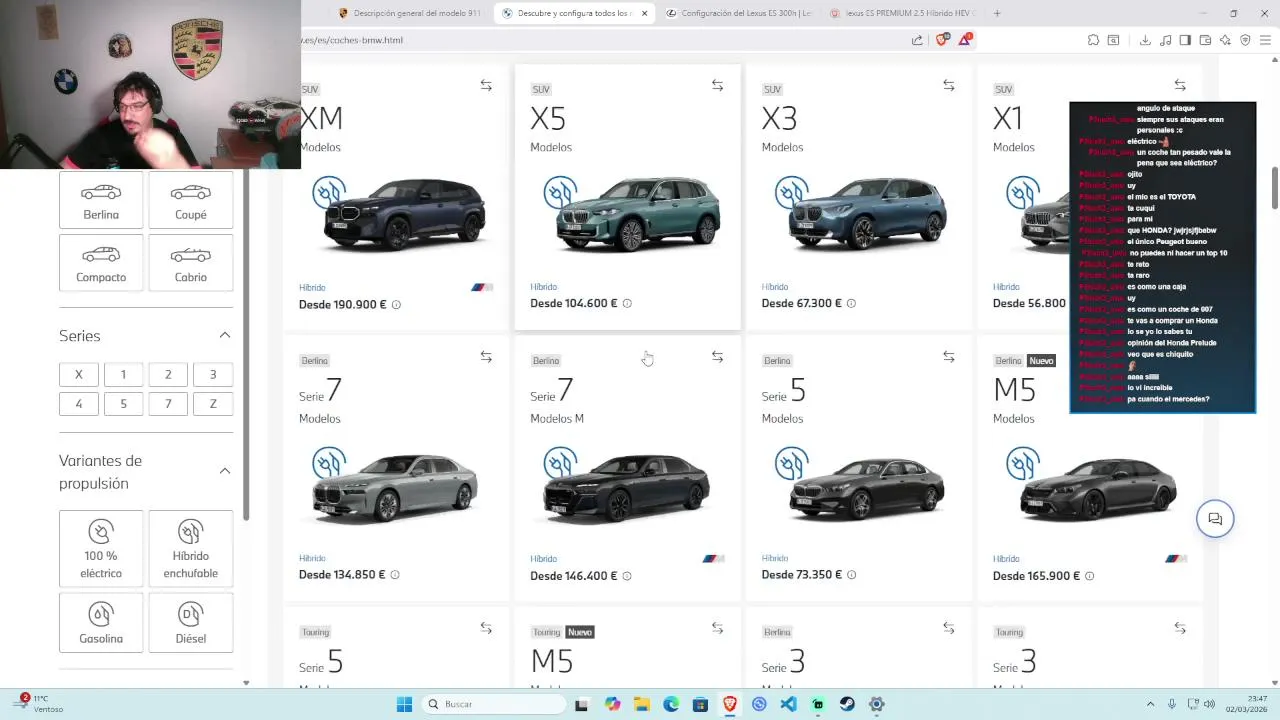Click price info icon next to 146.400 €

click(x=627, y=576)
